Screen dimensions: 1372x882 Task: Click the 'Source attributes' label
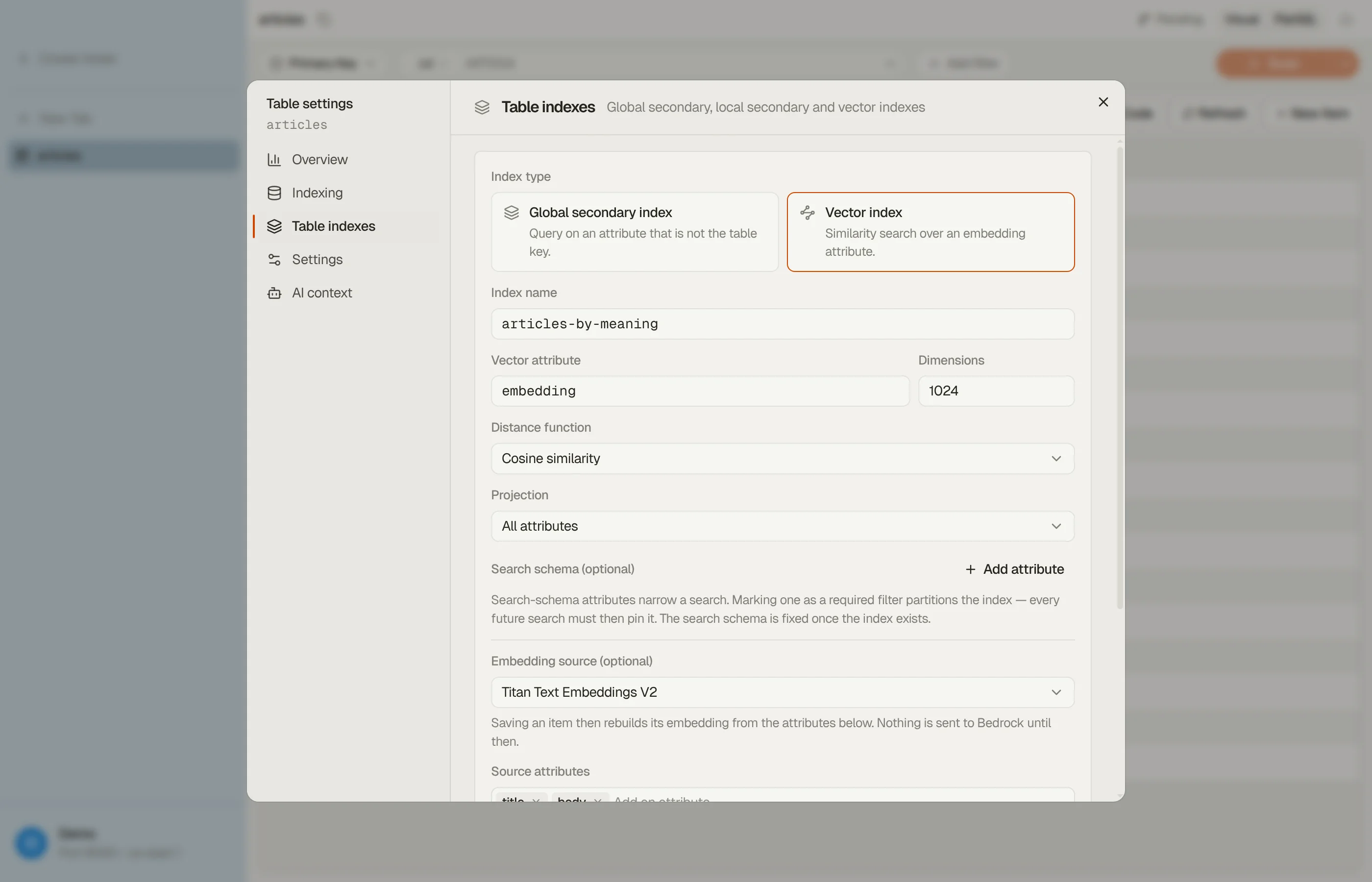(540, 771)
